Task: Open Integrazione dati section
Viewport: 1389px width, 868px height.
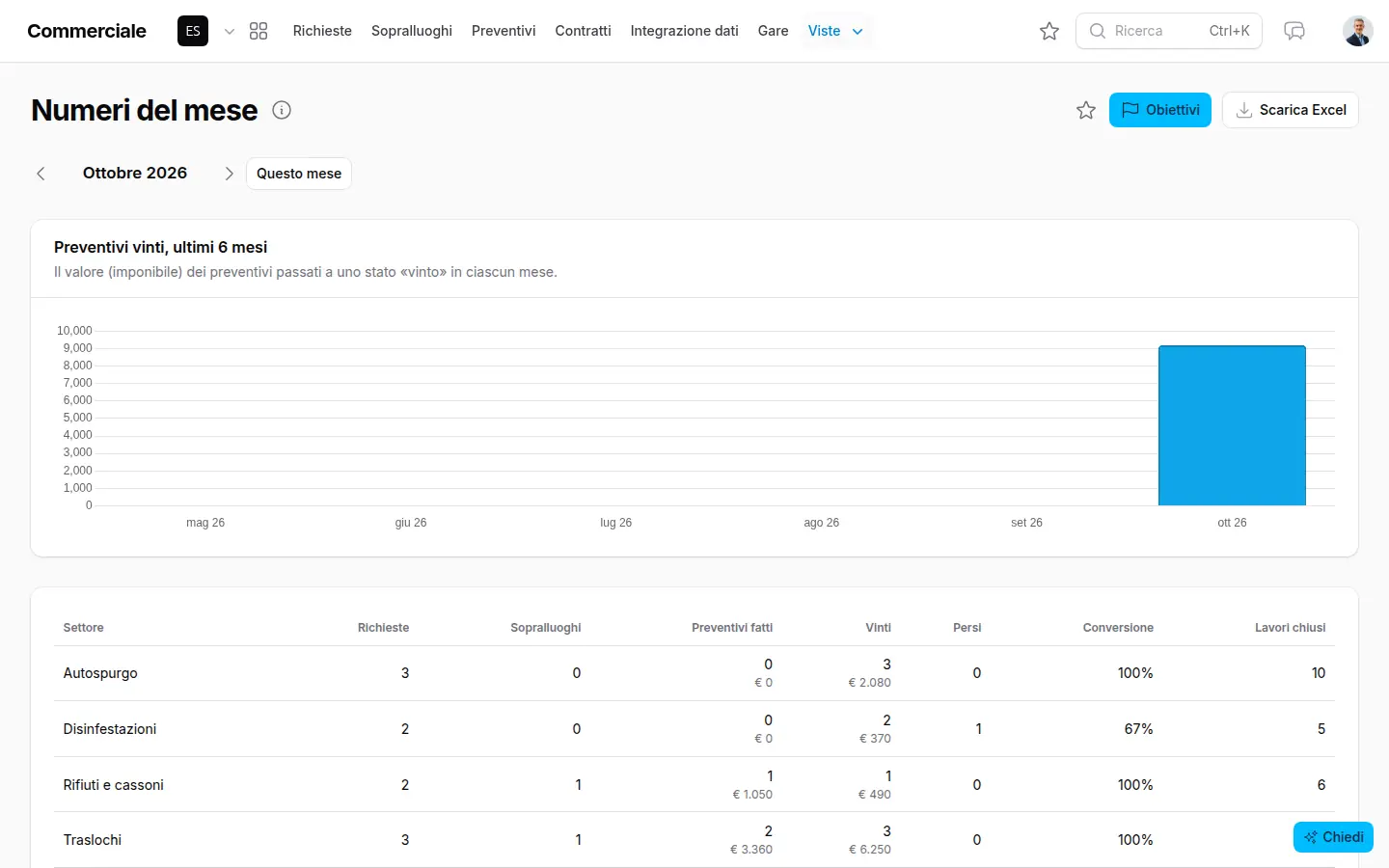Action: [x=685, y=31]
